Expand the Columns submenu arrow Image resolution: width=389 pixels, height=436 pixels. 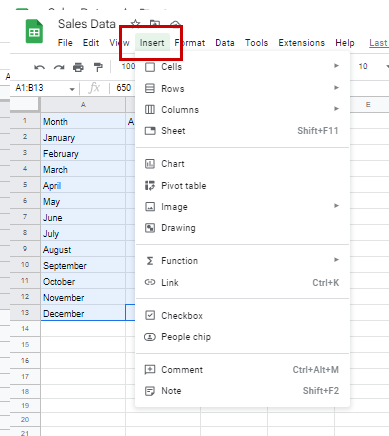point(336,109)
